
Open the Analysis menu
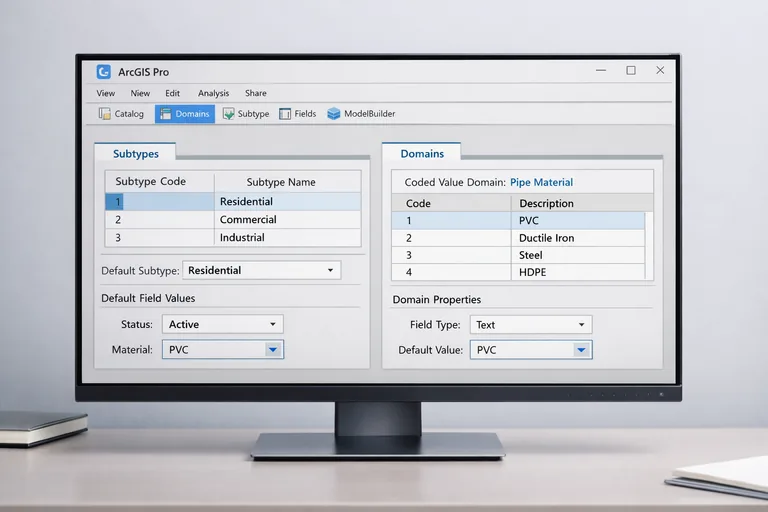click(213, 93)
